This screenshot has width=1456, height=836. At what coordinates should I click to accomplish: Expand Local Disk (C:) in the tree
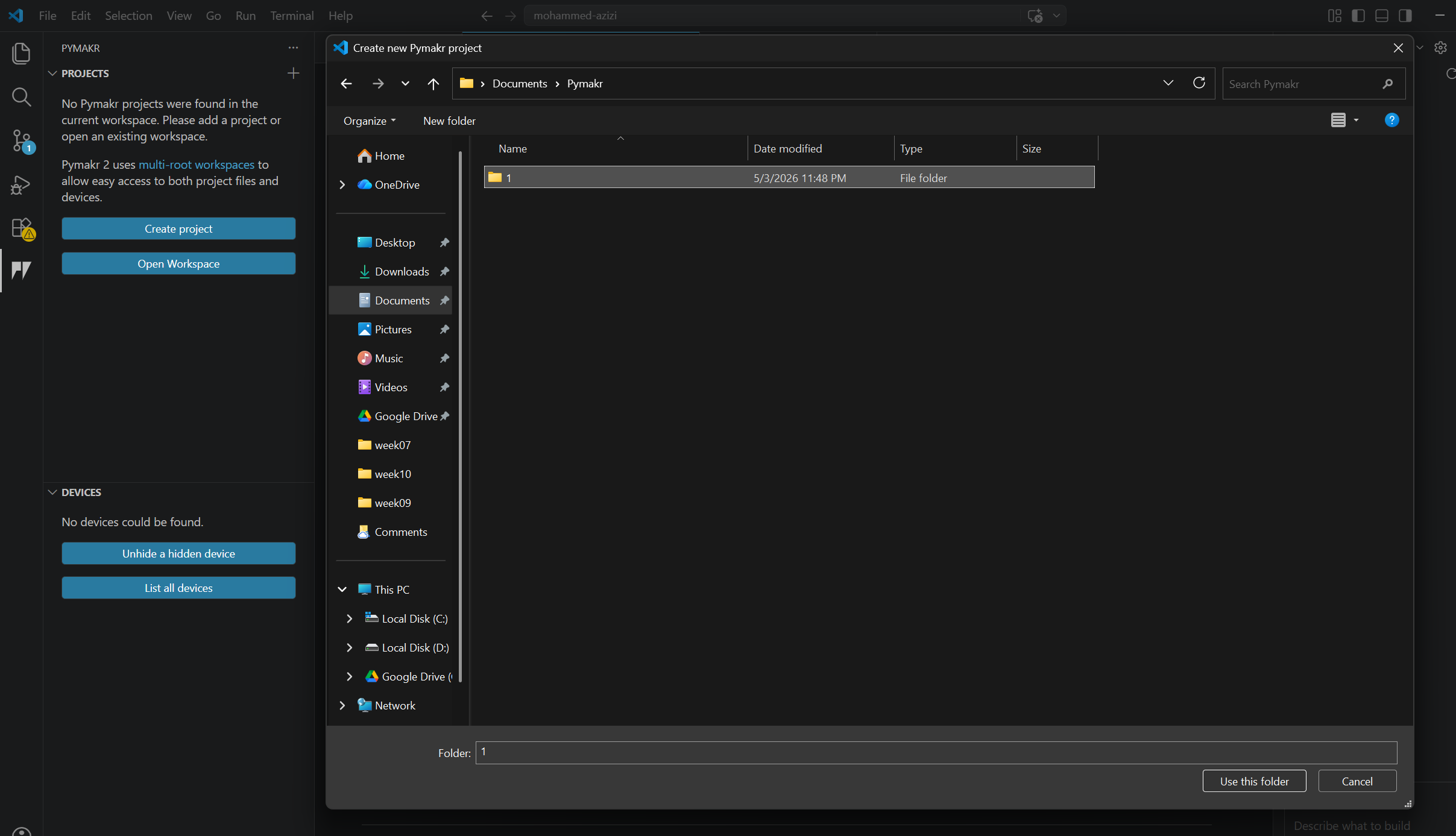coord(350,618)
